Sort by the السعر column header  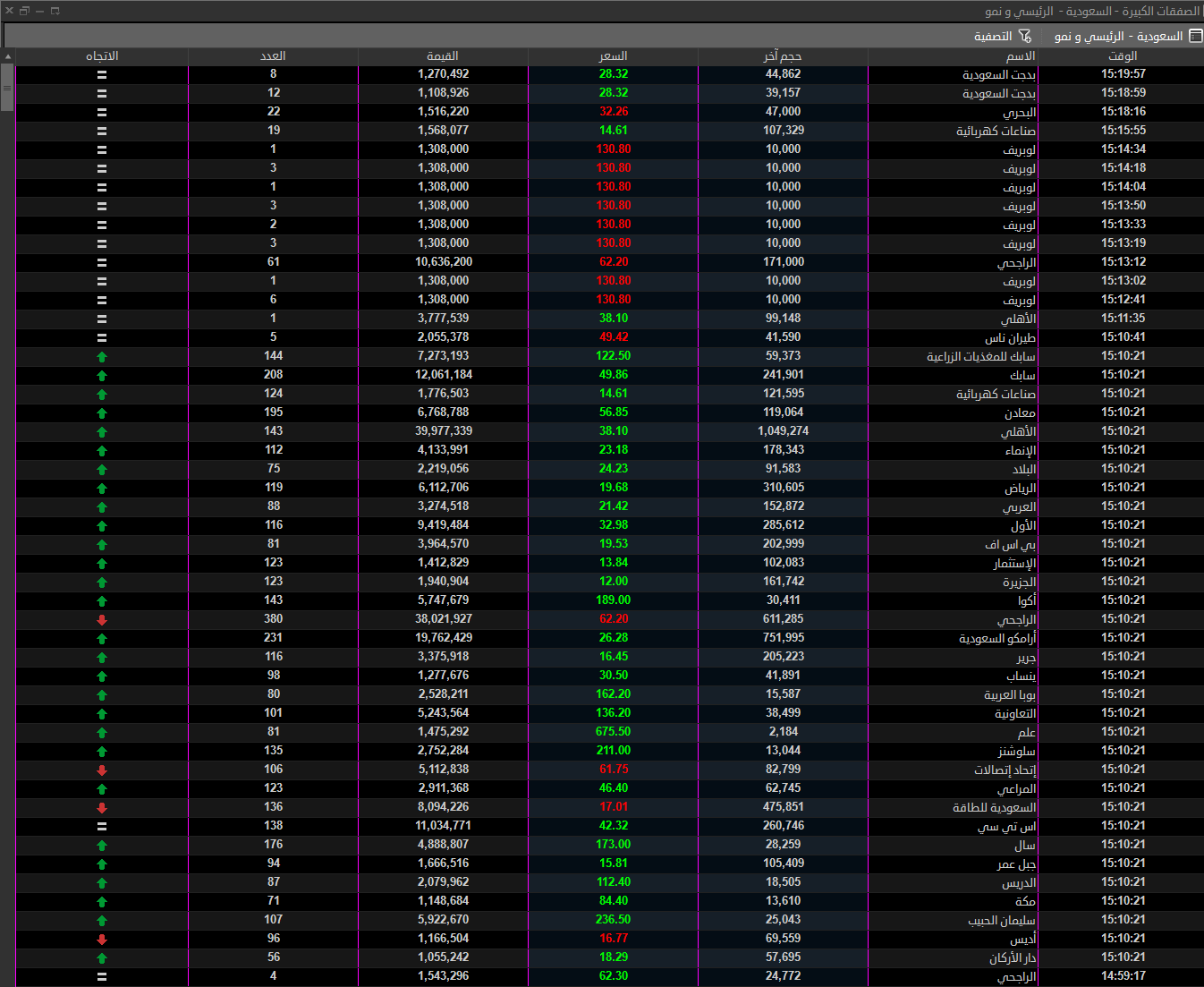click(x=614, y=55)
